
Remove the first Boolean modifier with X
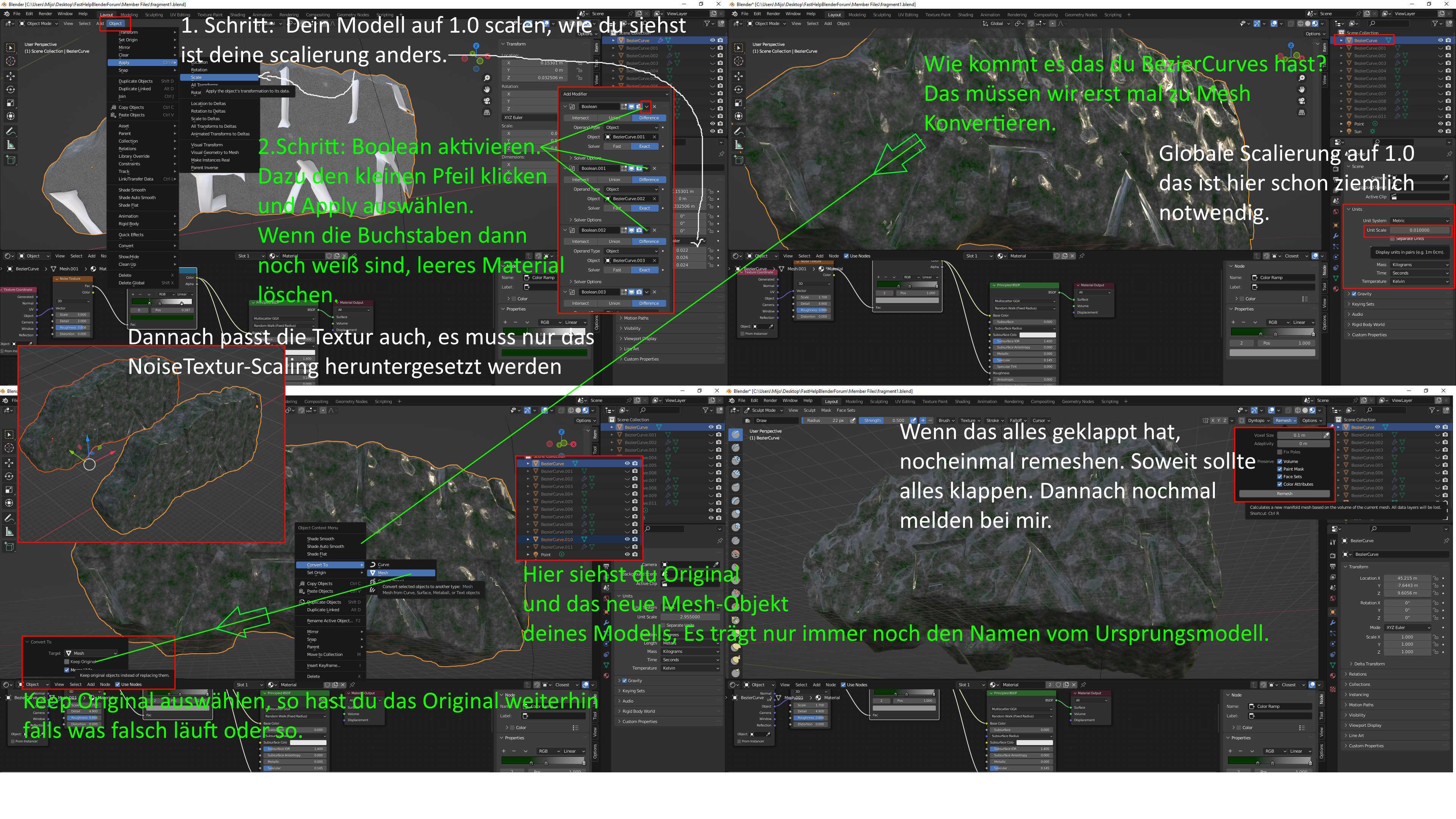coord(654,106)
